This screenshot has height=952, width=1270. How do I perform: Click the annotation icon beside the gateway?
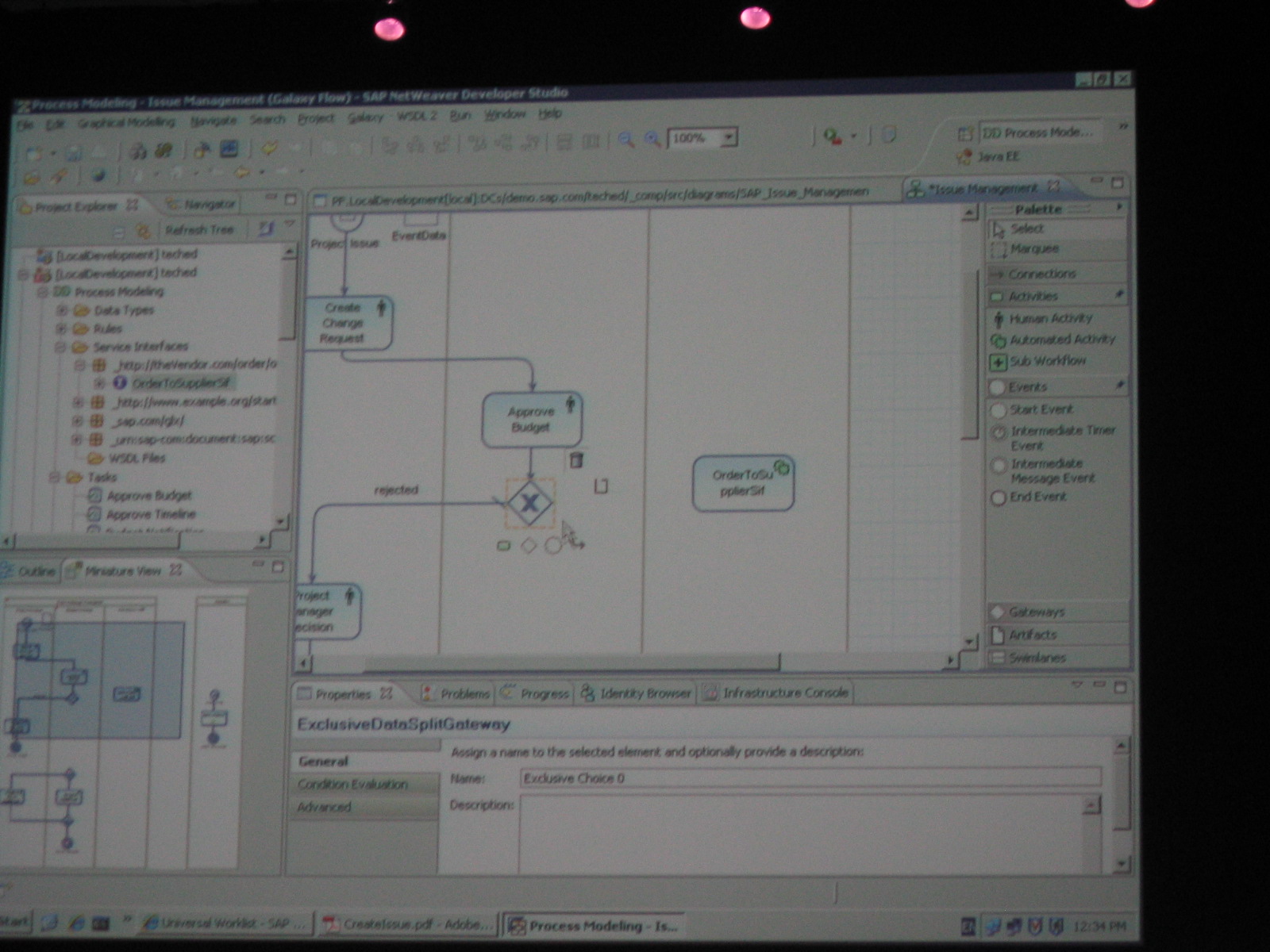pos(601,486)
